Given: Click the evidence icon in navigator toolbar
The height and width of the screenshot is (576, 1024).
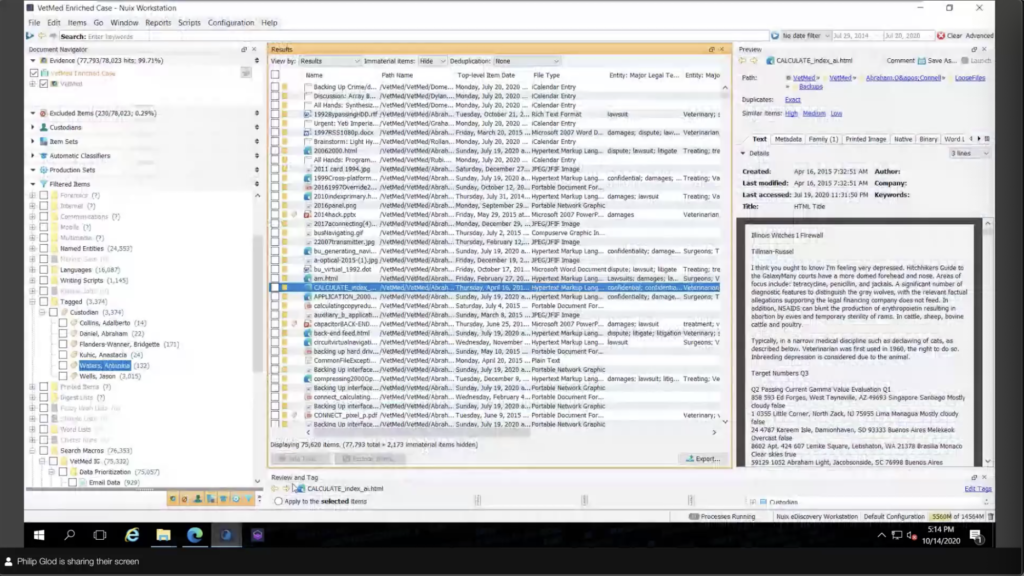Looking at the screenshot, I should [x=172, y=499].
